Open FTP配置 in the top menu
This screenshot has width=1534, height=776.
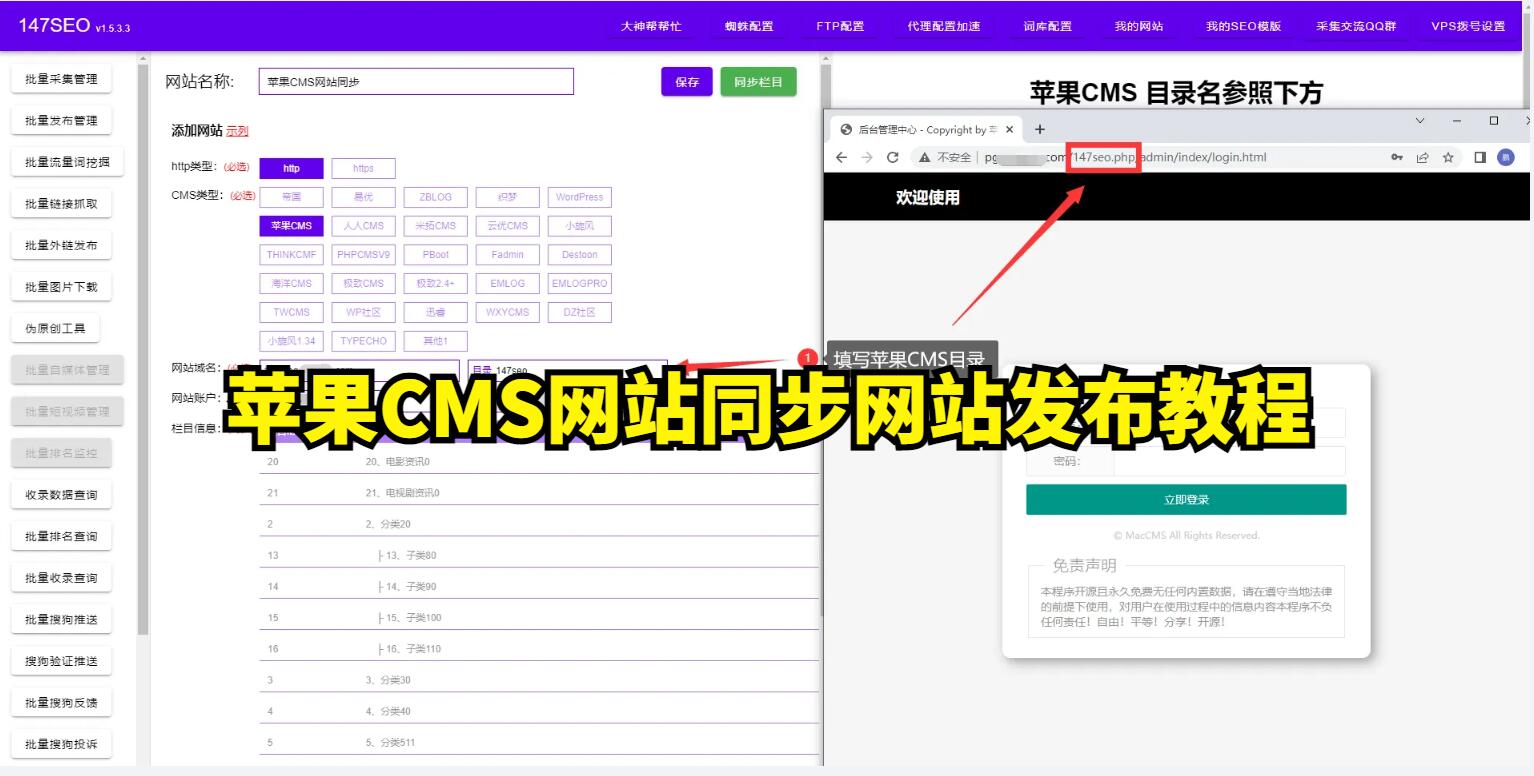coord(840,26)
